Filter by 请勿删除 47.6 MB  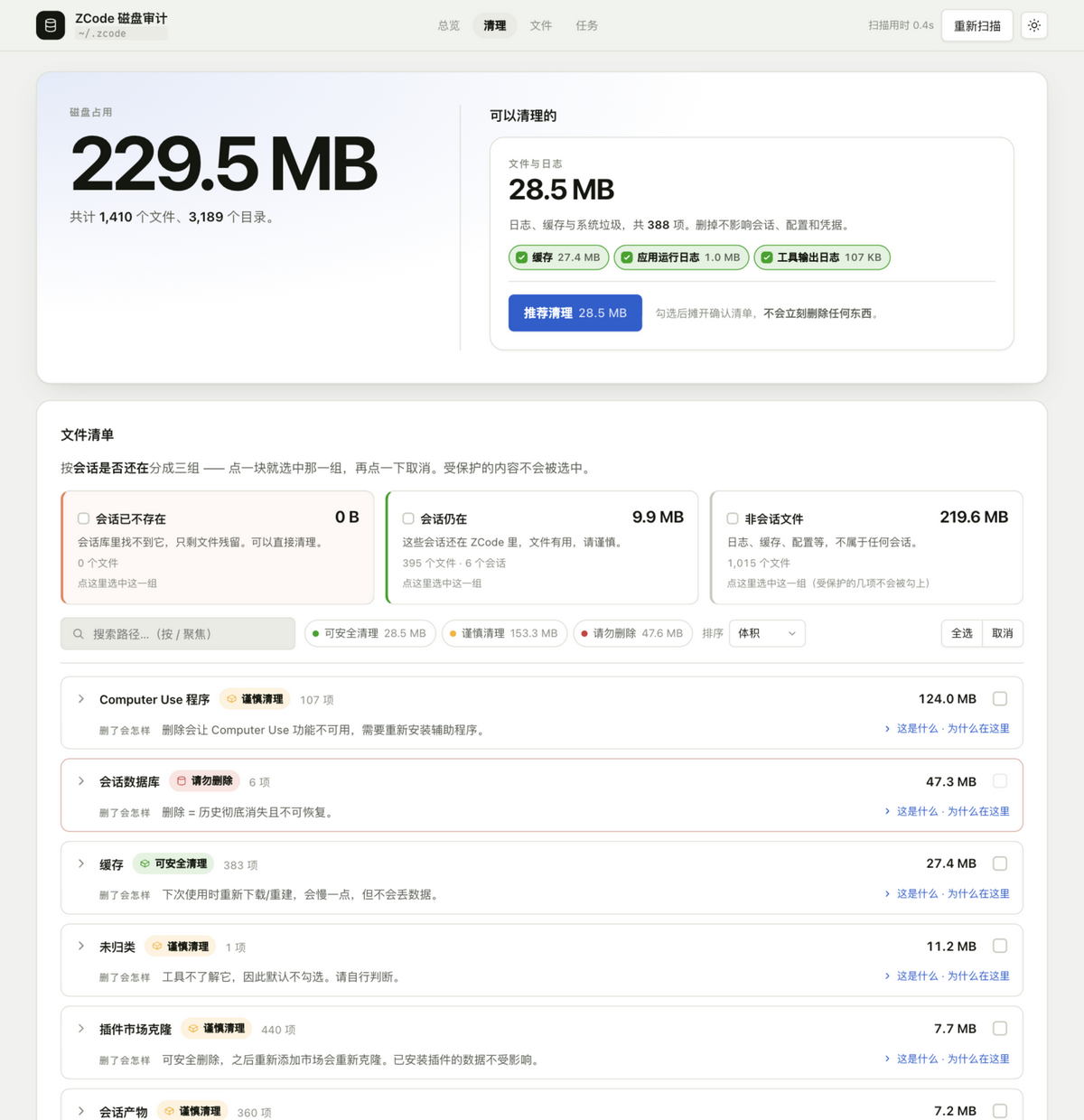(633, 633)
